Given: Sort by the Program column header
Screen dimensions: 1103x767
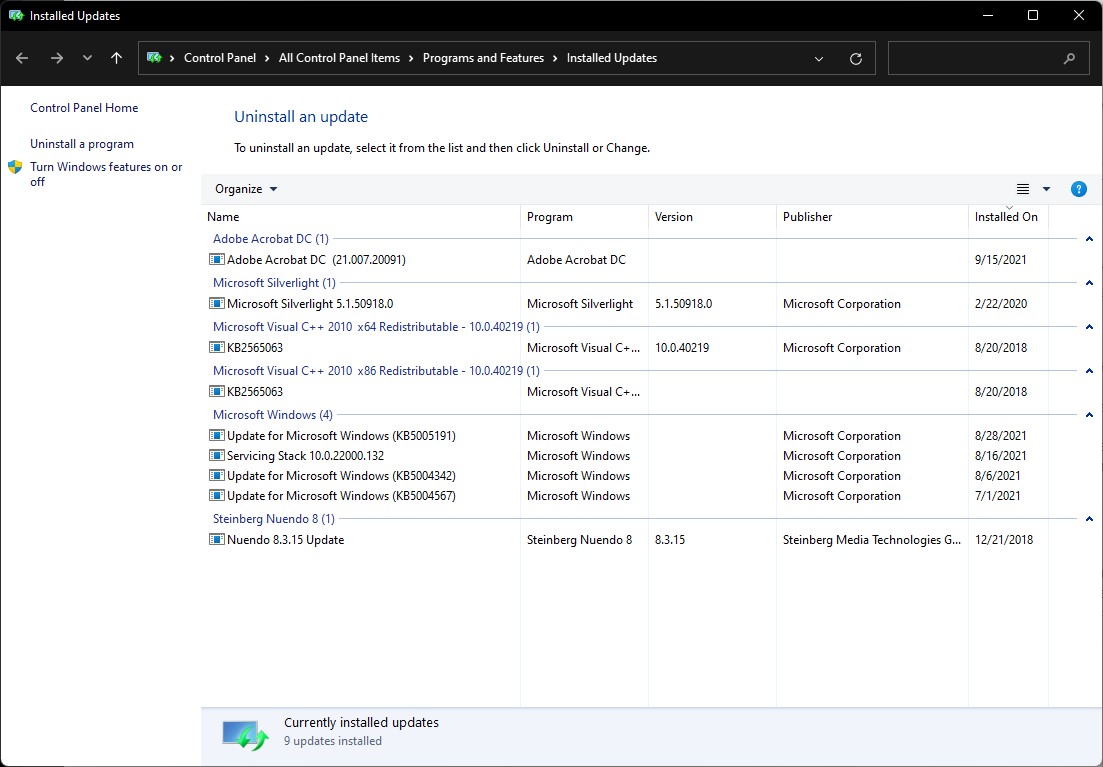Looking at the screenshot, I should pos(584,217).
